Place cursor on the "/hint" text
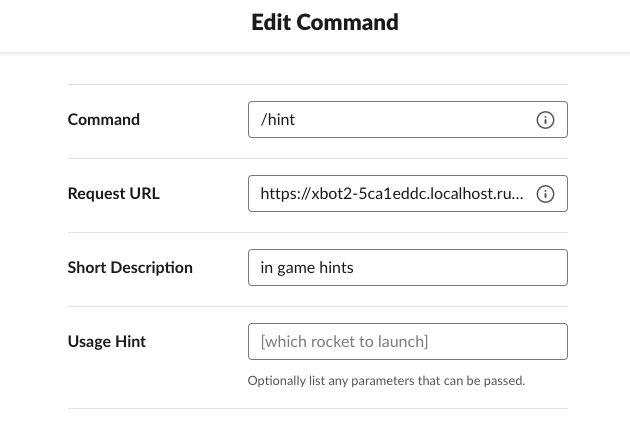Viewport: 630px width, 430px height. tap(278, 119)
